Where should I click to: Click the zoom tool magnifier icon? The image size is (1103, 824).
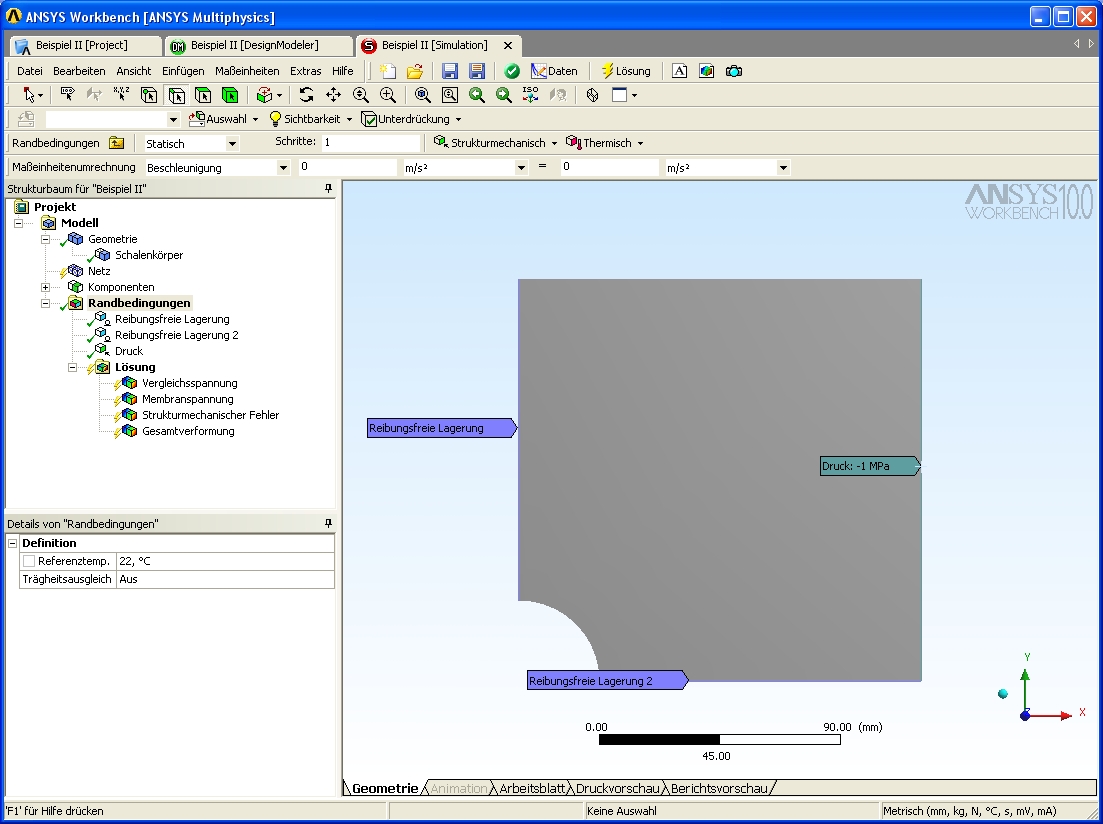[x=361, y=95]
